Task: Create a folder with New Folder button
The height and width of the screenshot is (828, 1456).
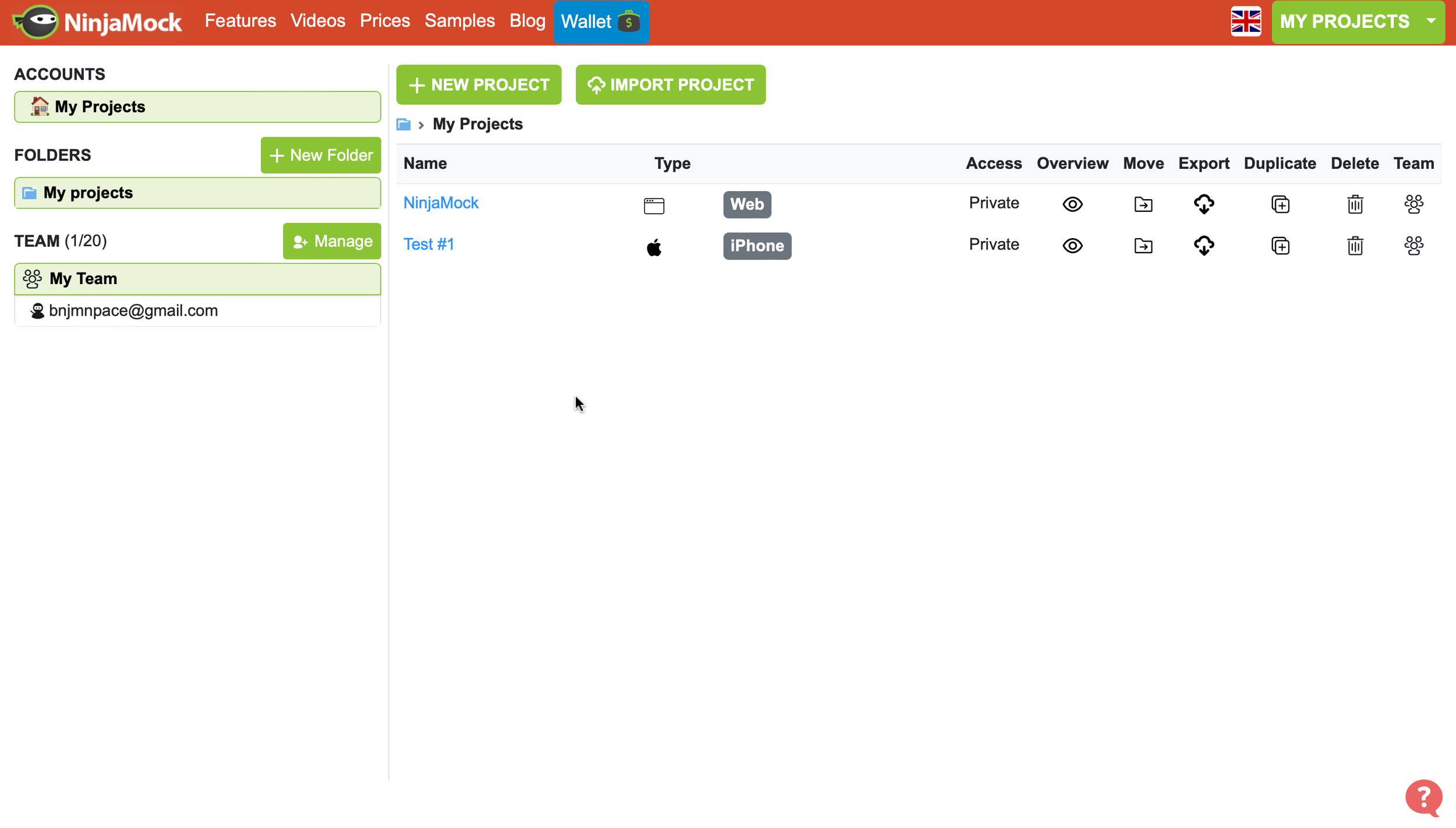Action: point(320,155)
